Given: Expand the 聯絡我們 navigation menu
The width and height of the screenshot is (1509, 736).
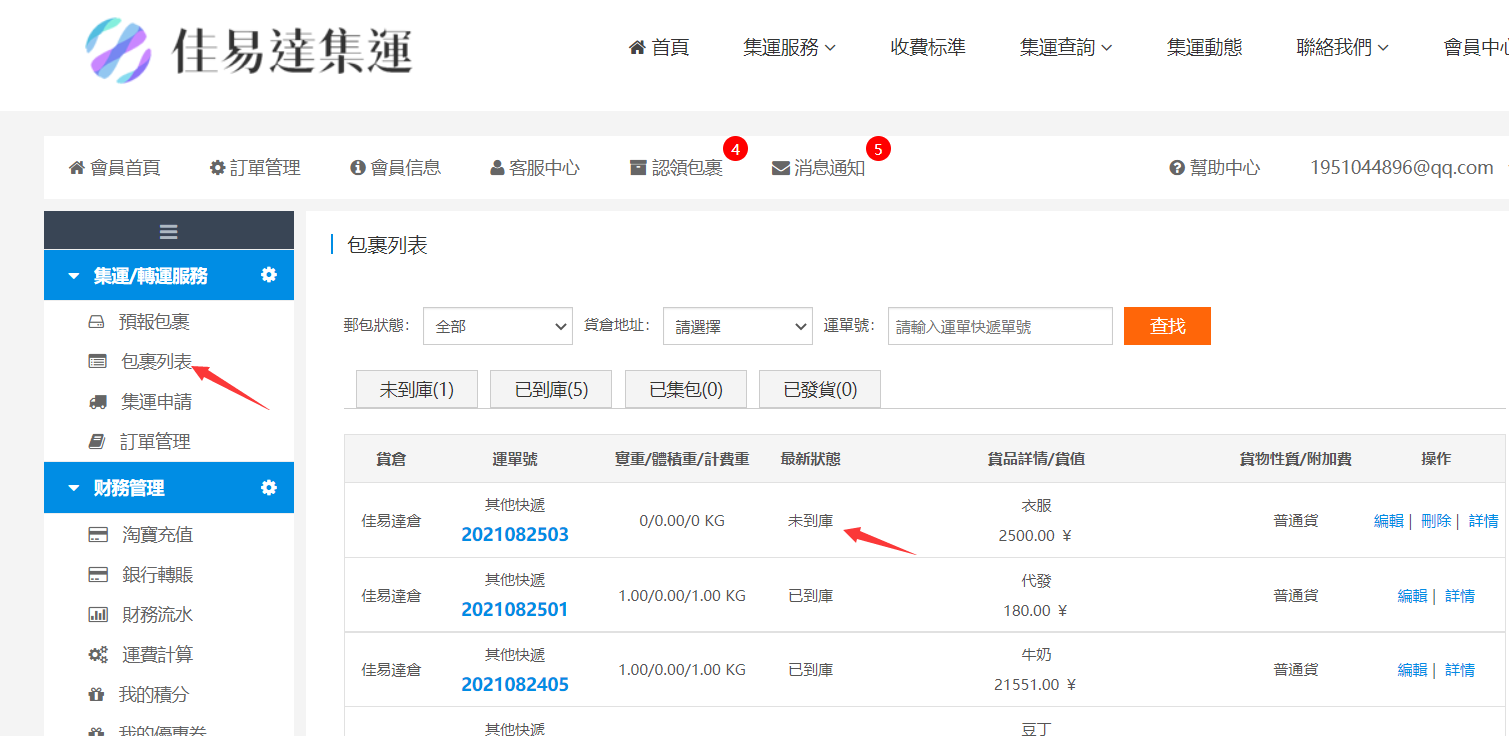Looking at the screenshot, I should click(1343, 47).
